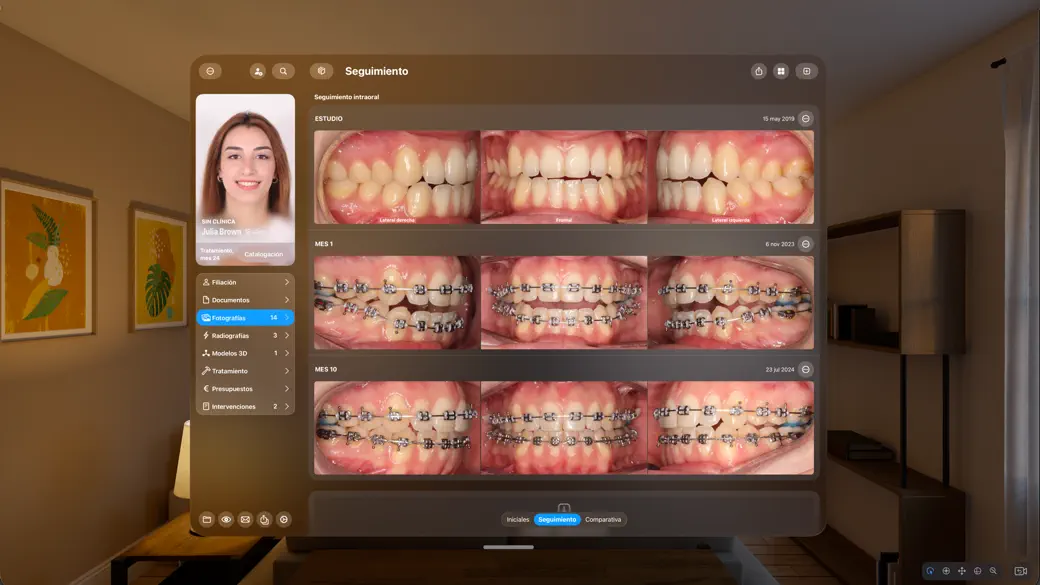
Task: Open the patient search icon
Action: coord(283,71)
